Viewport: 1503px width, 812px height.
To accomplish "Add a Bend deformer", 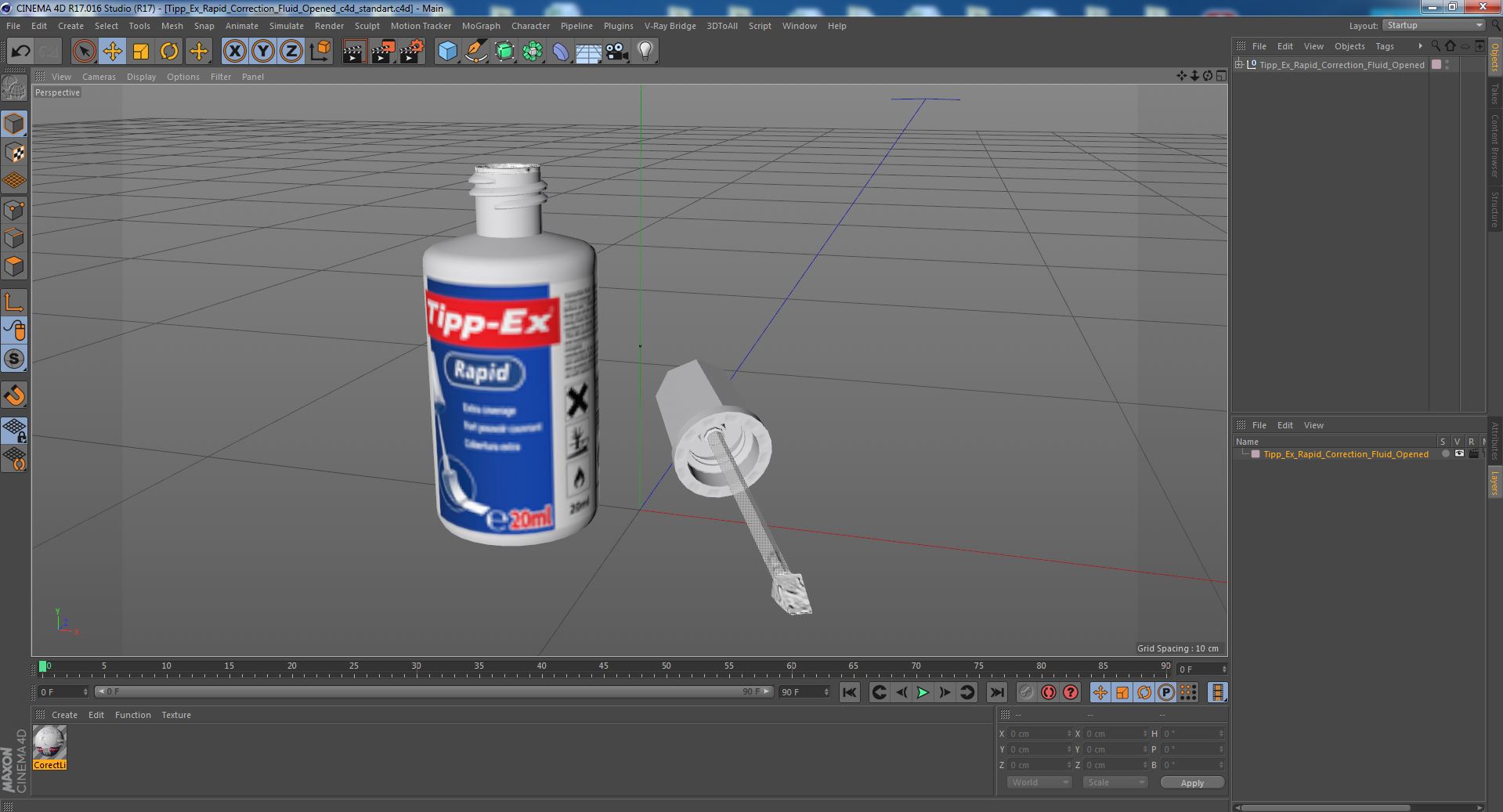I will click(x=561, y=52).
